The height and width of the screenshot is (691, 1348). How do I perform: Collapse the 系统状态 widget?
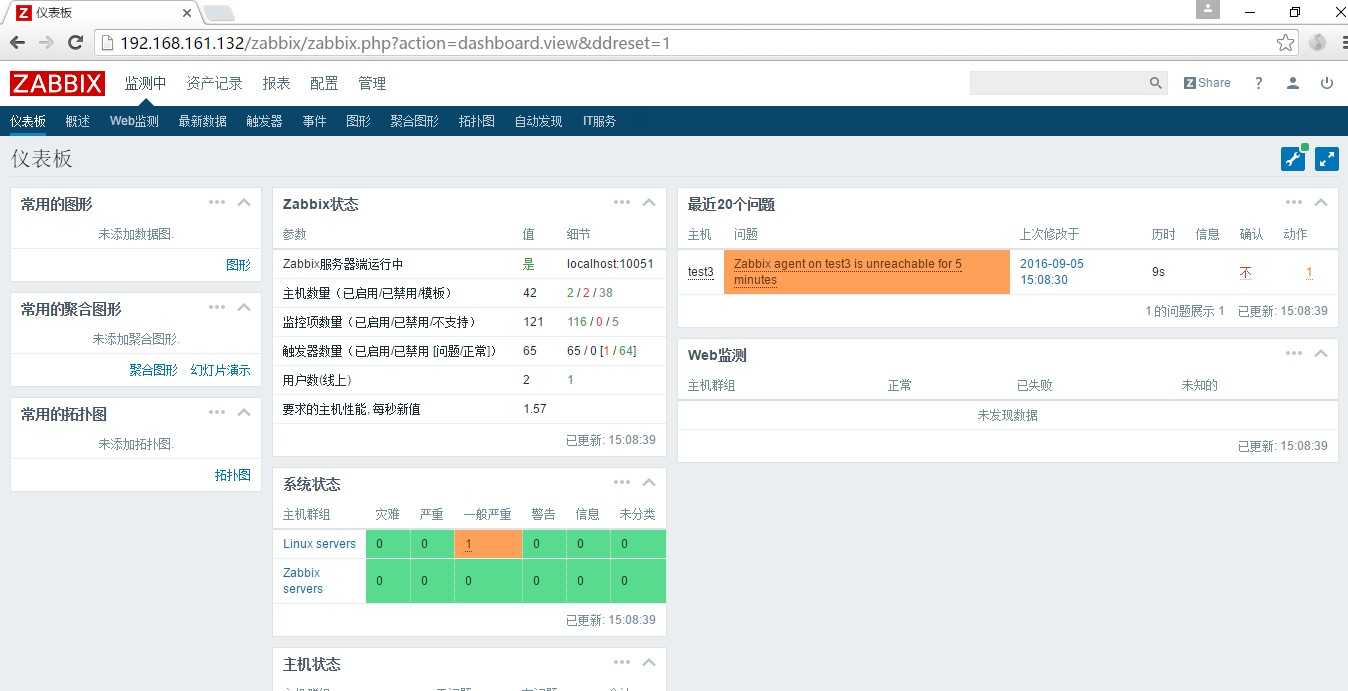click(x=649, y=482)
